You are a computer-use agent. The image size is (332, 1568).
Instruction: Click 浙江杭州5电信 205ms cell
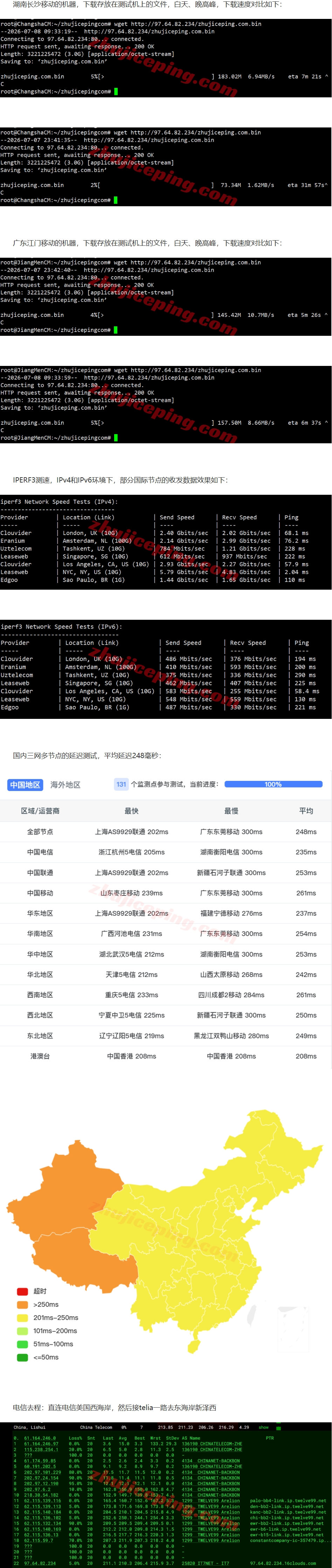132,852
